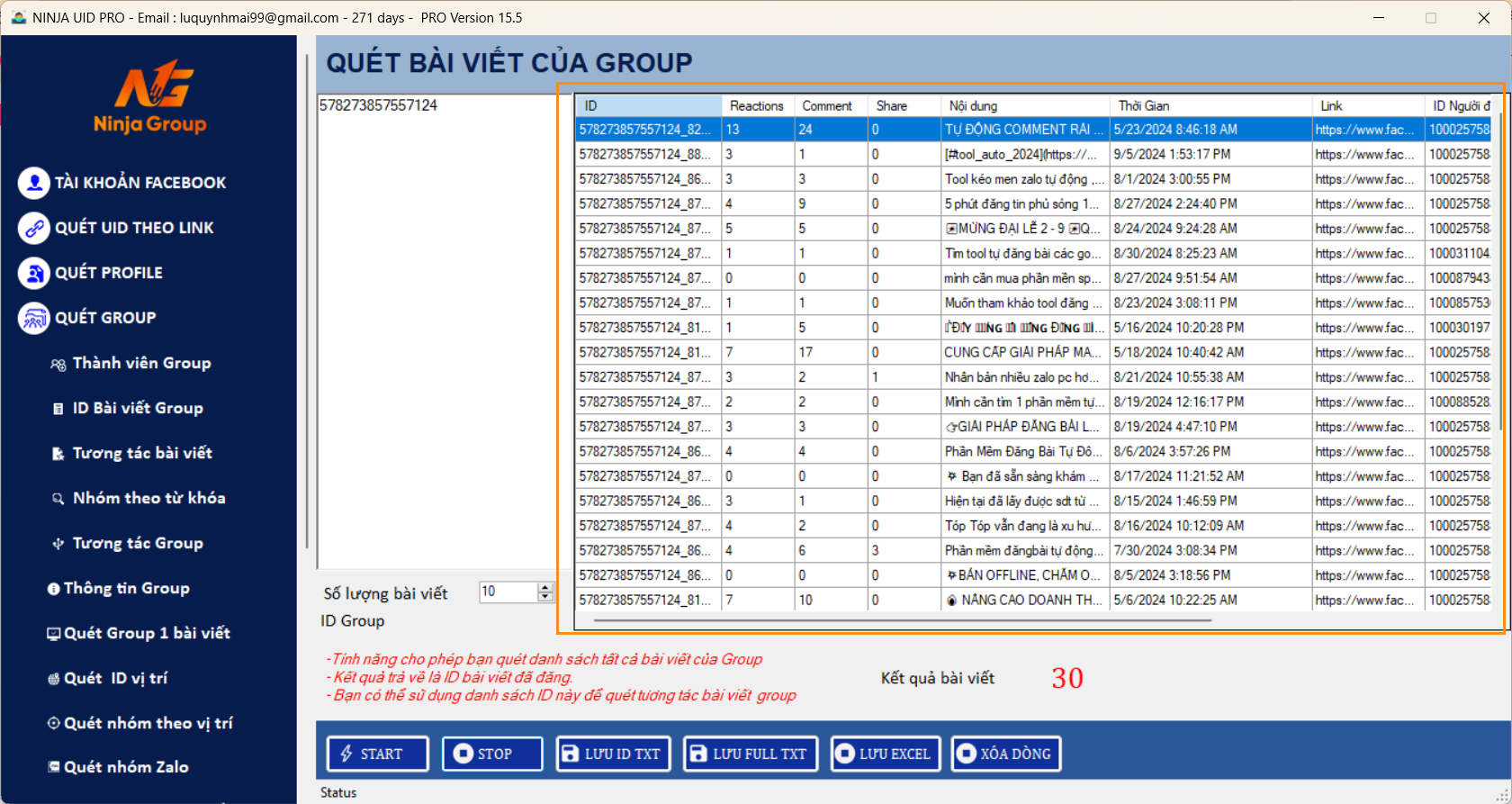This screenshot has width=1512, height=804.
Task: Select row dated 8/21/2024 10:55:38 AM
Action: click(1033, 377)
